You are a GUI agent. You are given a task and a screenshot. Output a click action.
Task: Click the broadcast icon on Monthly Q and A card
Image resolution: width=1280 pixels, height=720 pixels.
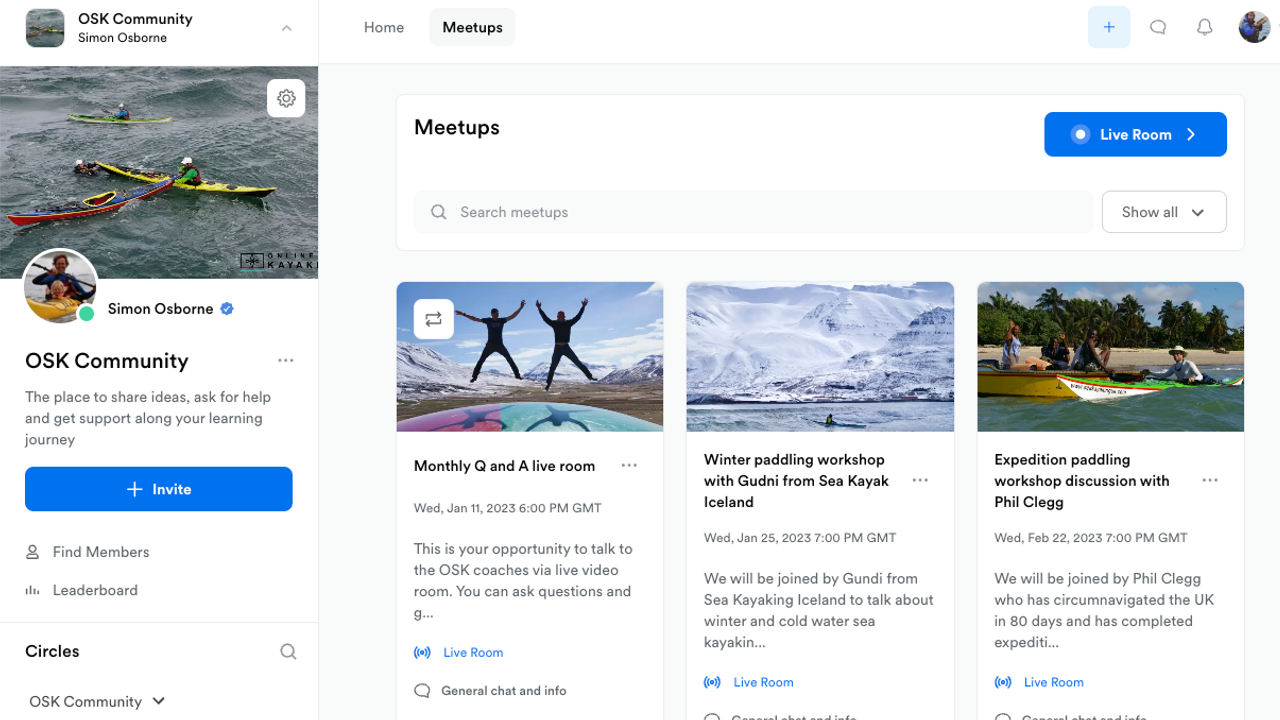(x=422, y=652)
